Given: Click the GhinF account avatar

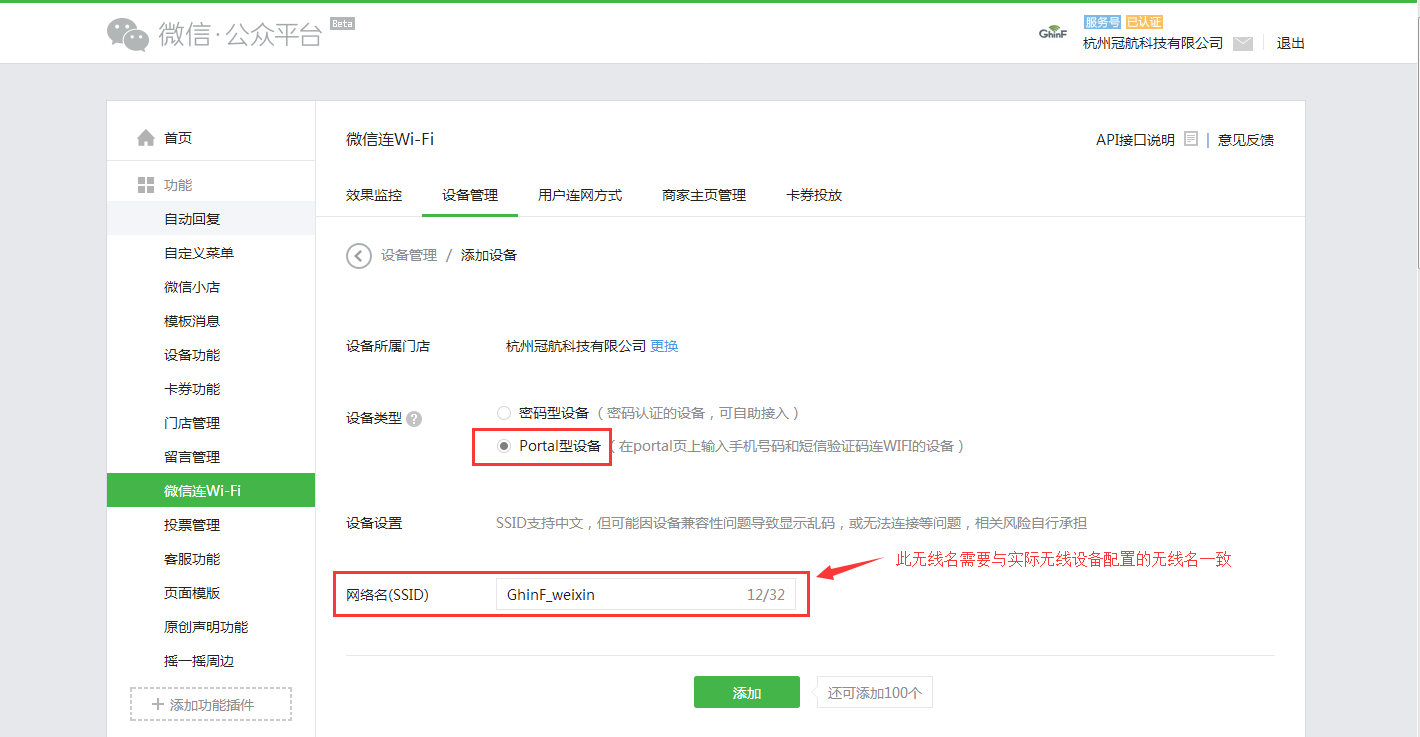Looking at the screenshot, I should click(x=1053, y=33).
